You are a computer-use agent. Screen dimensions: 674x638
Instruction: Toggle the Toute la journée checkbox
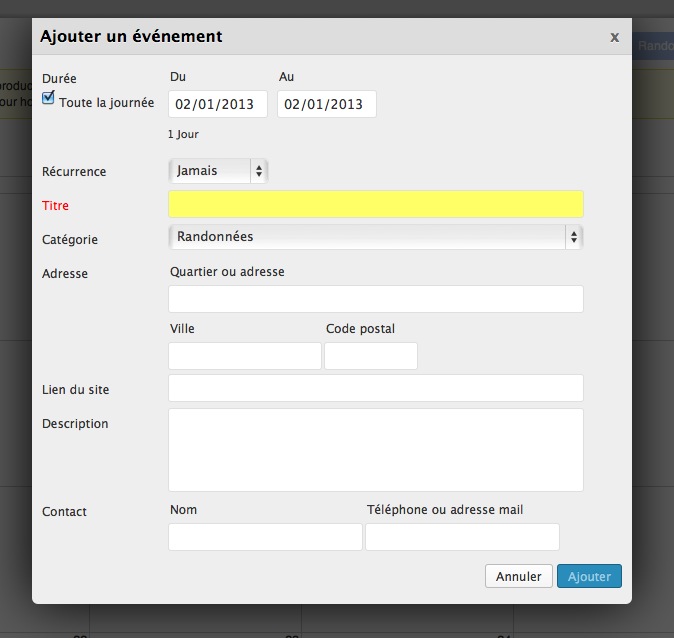[x=48, y=99]
